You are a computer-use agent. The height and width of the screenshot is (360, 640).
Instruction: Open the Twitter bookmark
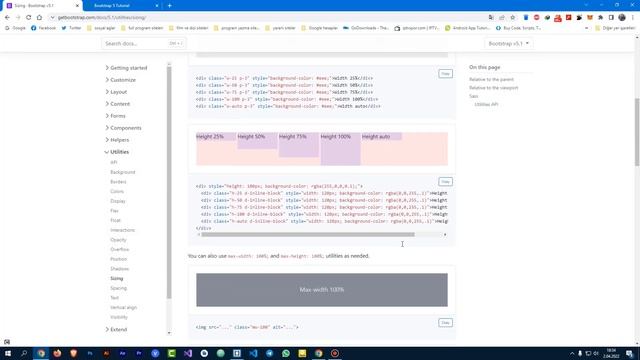[x=71, y=28]
